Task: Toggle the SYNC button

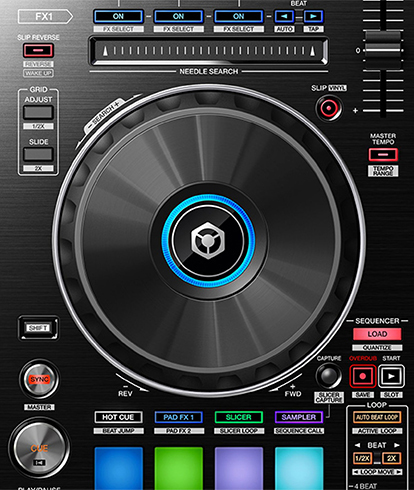Action: click(40, 379)
